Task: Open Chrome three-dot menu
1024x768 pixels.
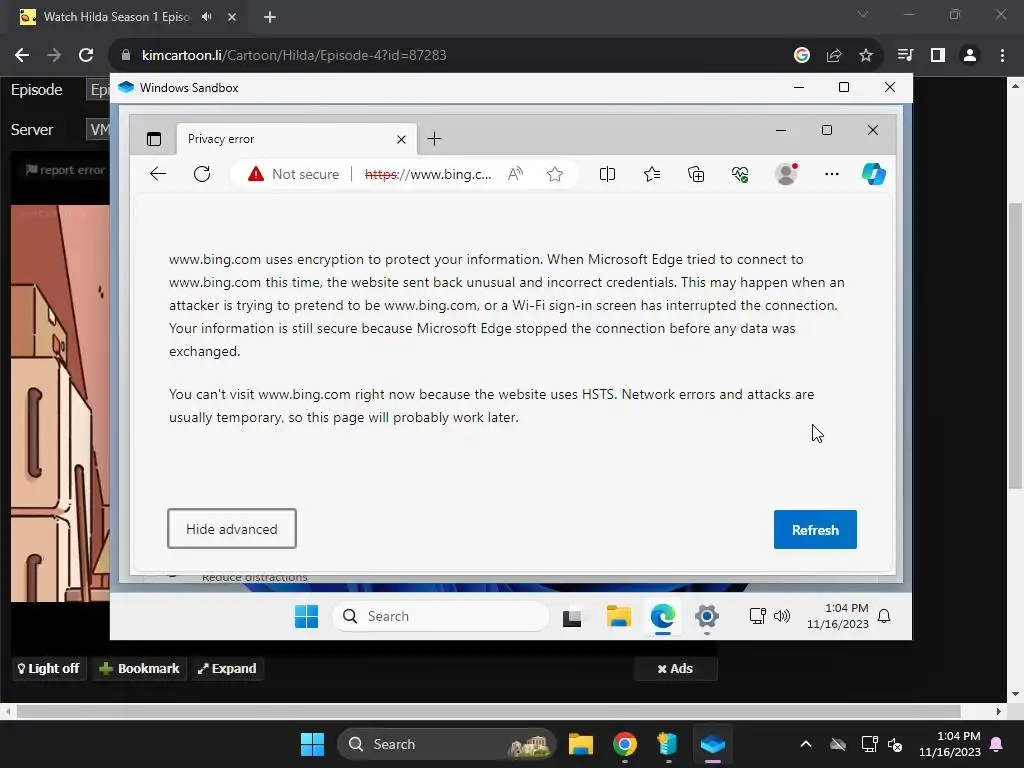Action: pyautogui.click(x=1002, y=55)
